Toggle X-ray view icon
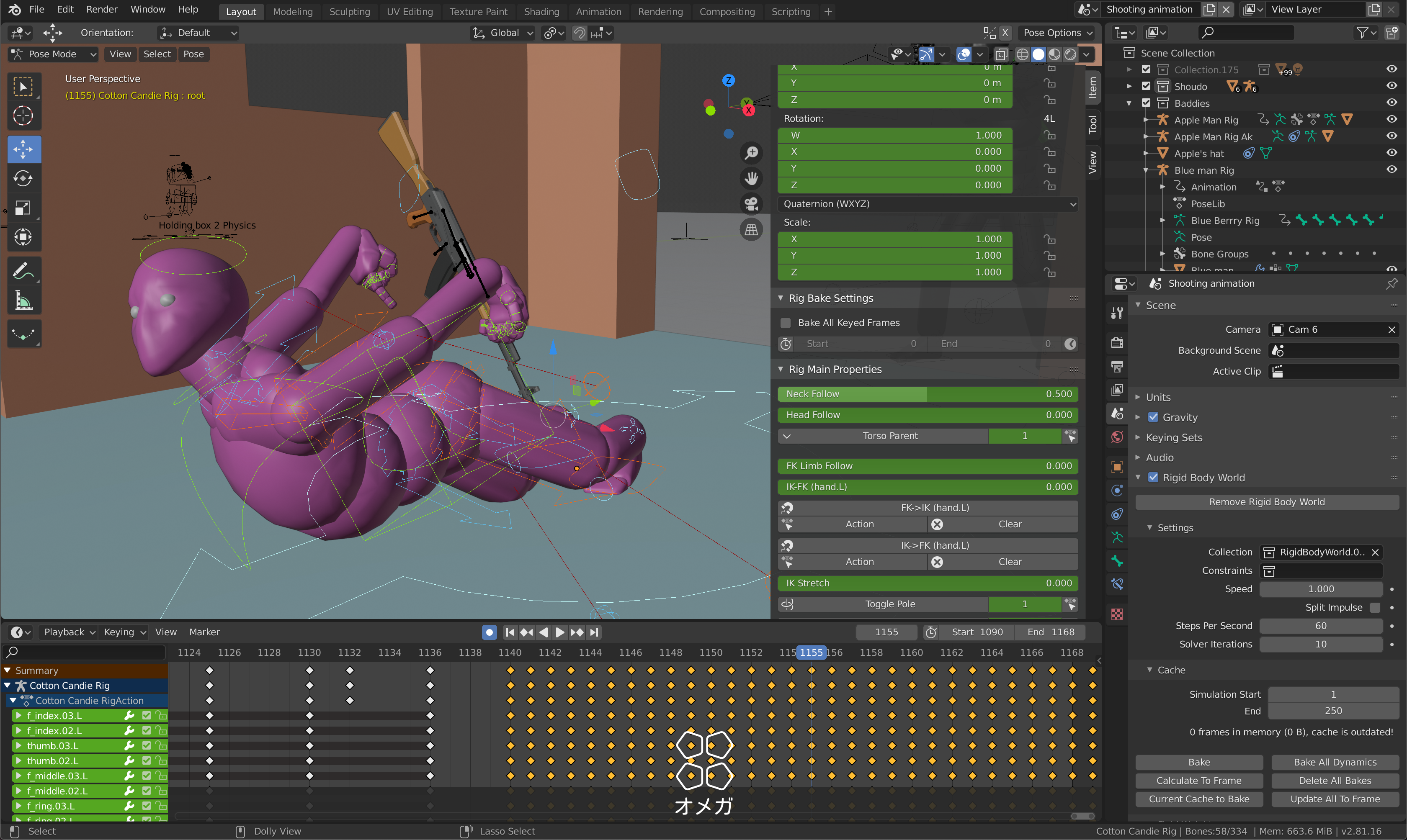Screen dimensions: 1407x840 [1001, 54]
